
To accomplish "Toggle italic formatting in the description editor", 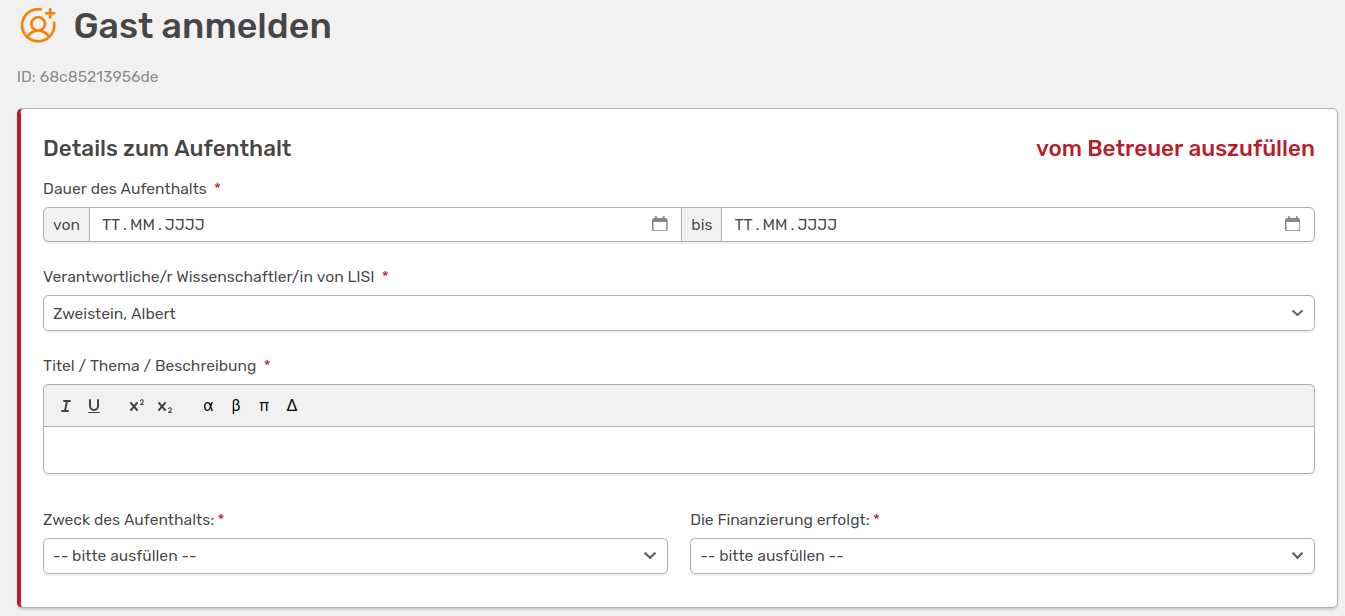I will point(66,406).
